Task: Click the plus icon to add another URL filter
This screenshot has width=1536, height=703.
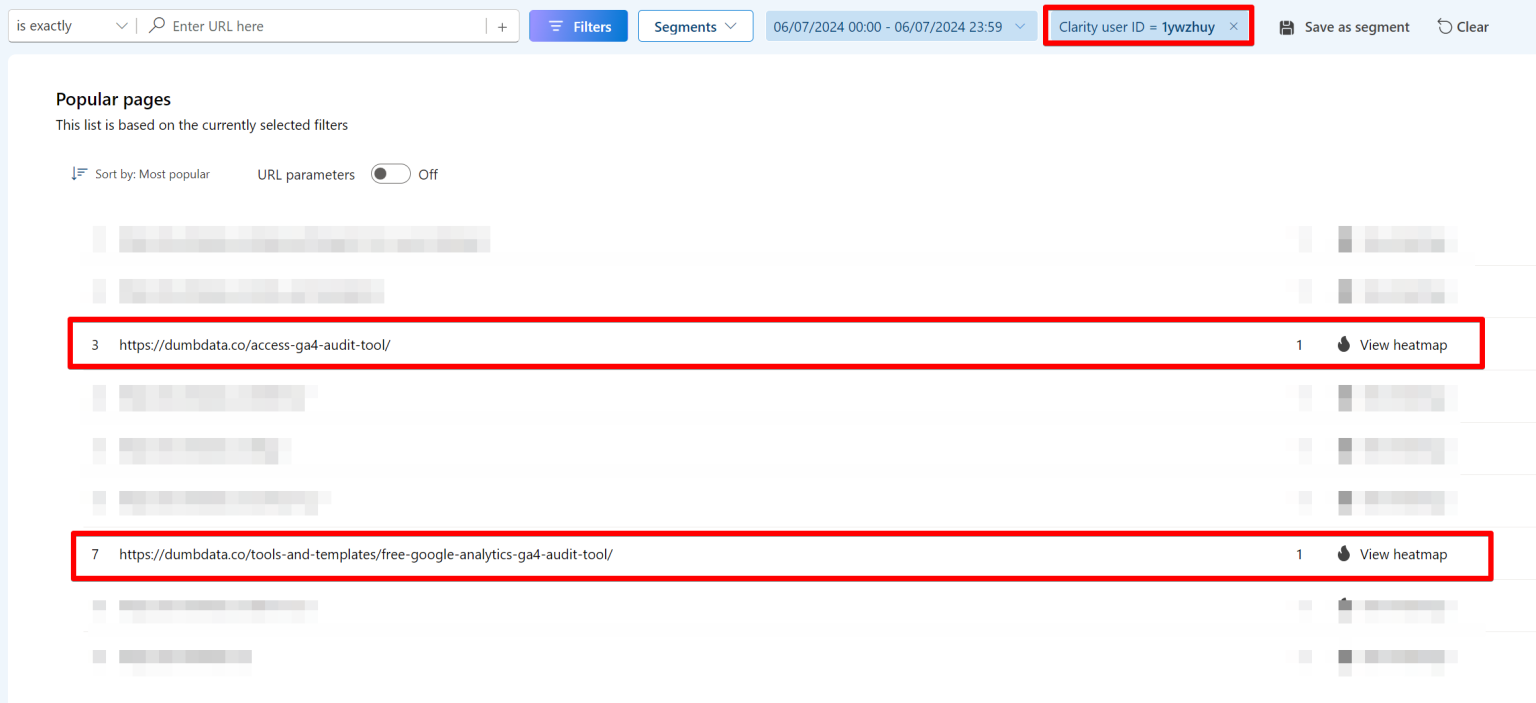Action: point(502,26)
